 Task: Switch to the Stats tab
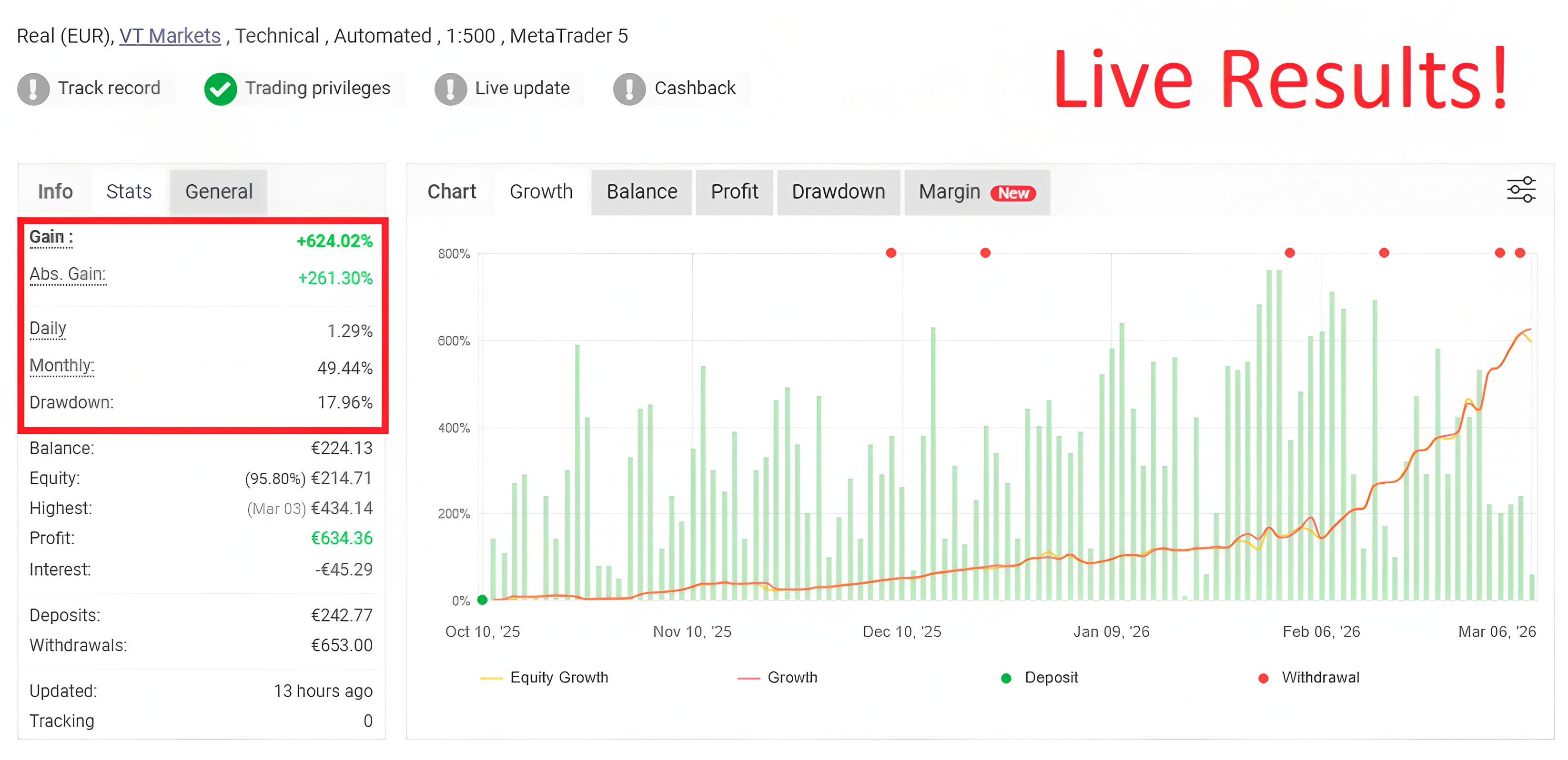pyautogui.click(x=129, y=192)
